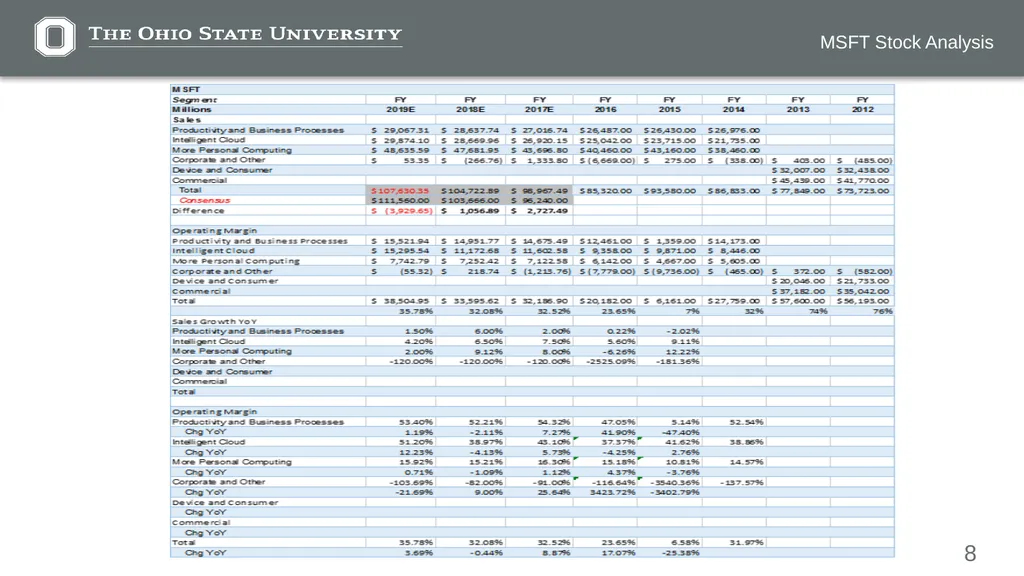Click the $103,666.00 consensus cell

point(470,200)
